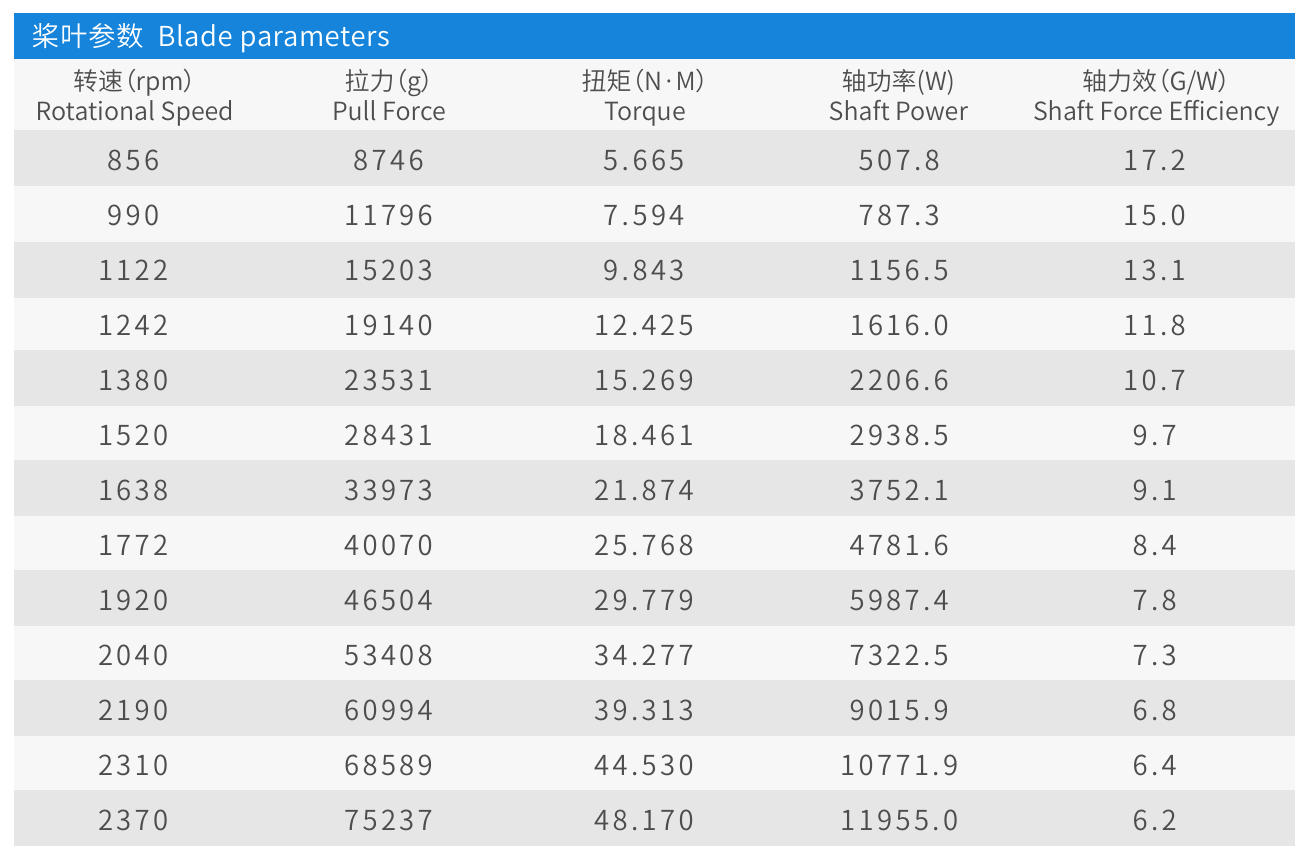1308x861 pixels.
Task: Select efficiency value 7.3
Action: tap(1155, 655)
